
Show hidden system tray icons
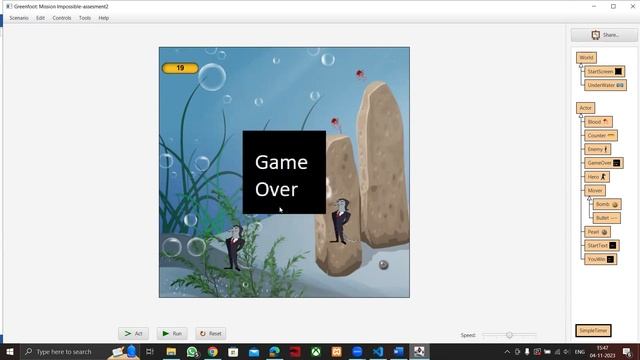[x=507, y=352]
